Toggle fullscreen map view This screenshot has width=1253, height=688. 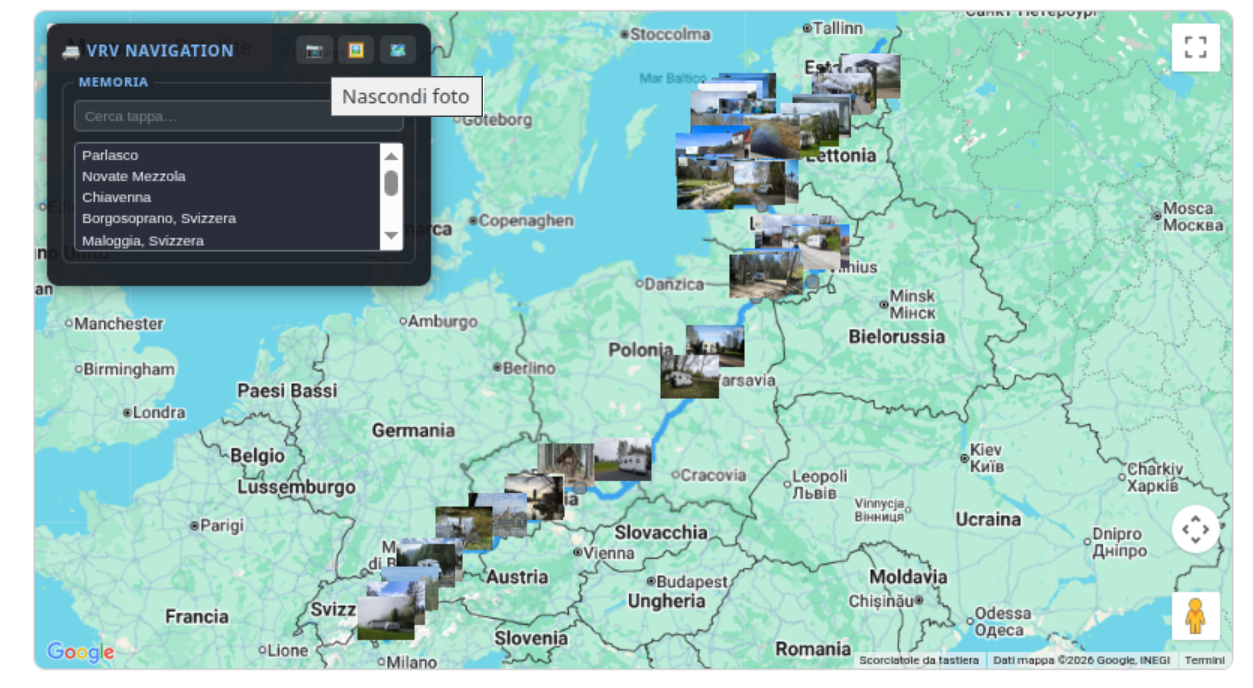[x=1196, y=47]
